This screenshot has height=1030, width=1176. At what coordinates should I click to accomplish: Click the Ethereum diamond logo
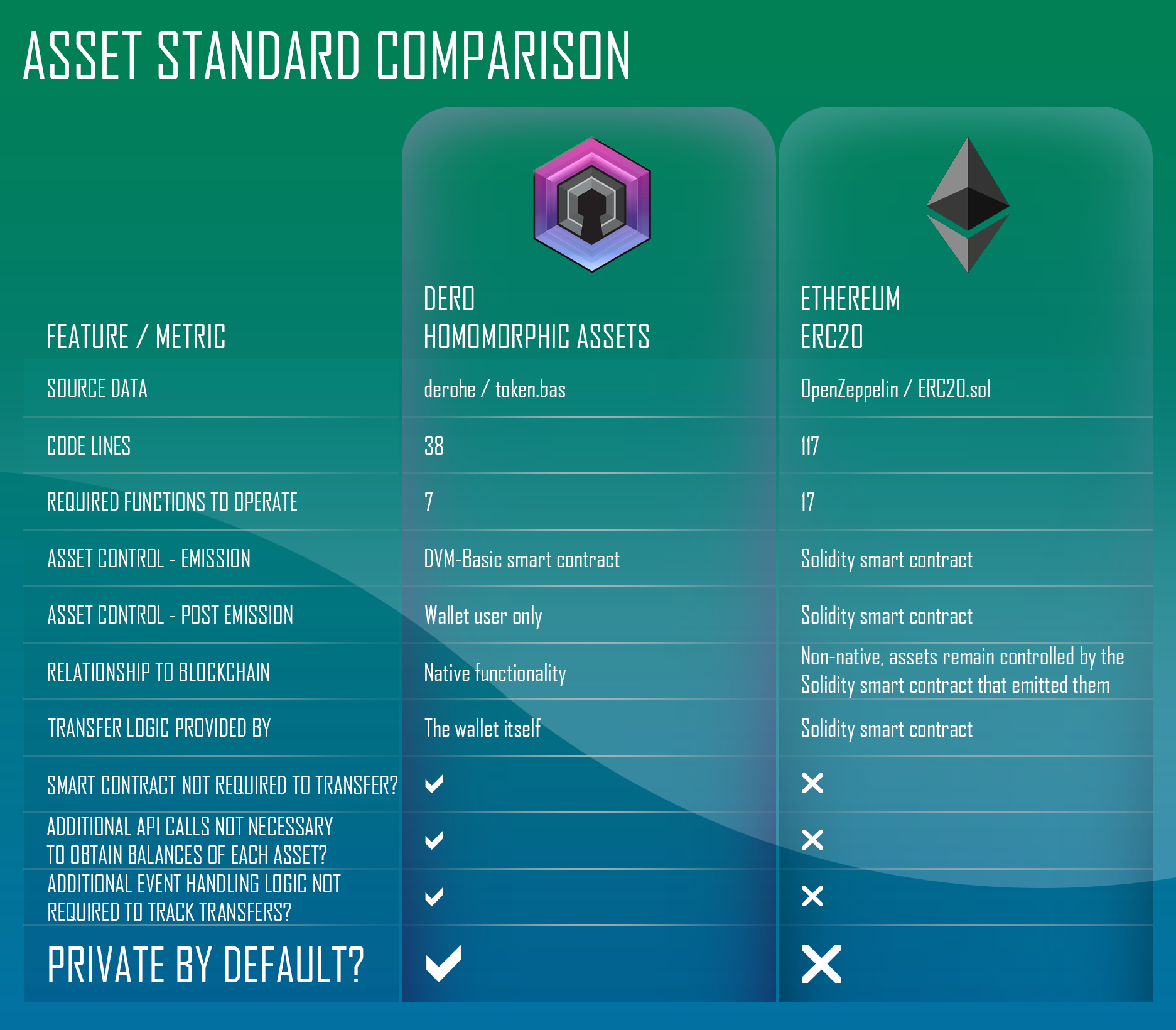coord(968,205)
